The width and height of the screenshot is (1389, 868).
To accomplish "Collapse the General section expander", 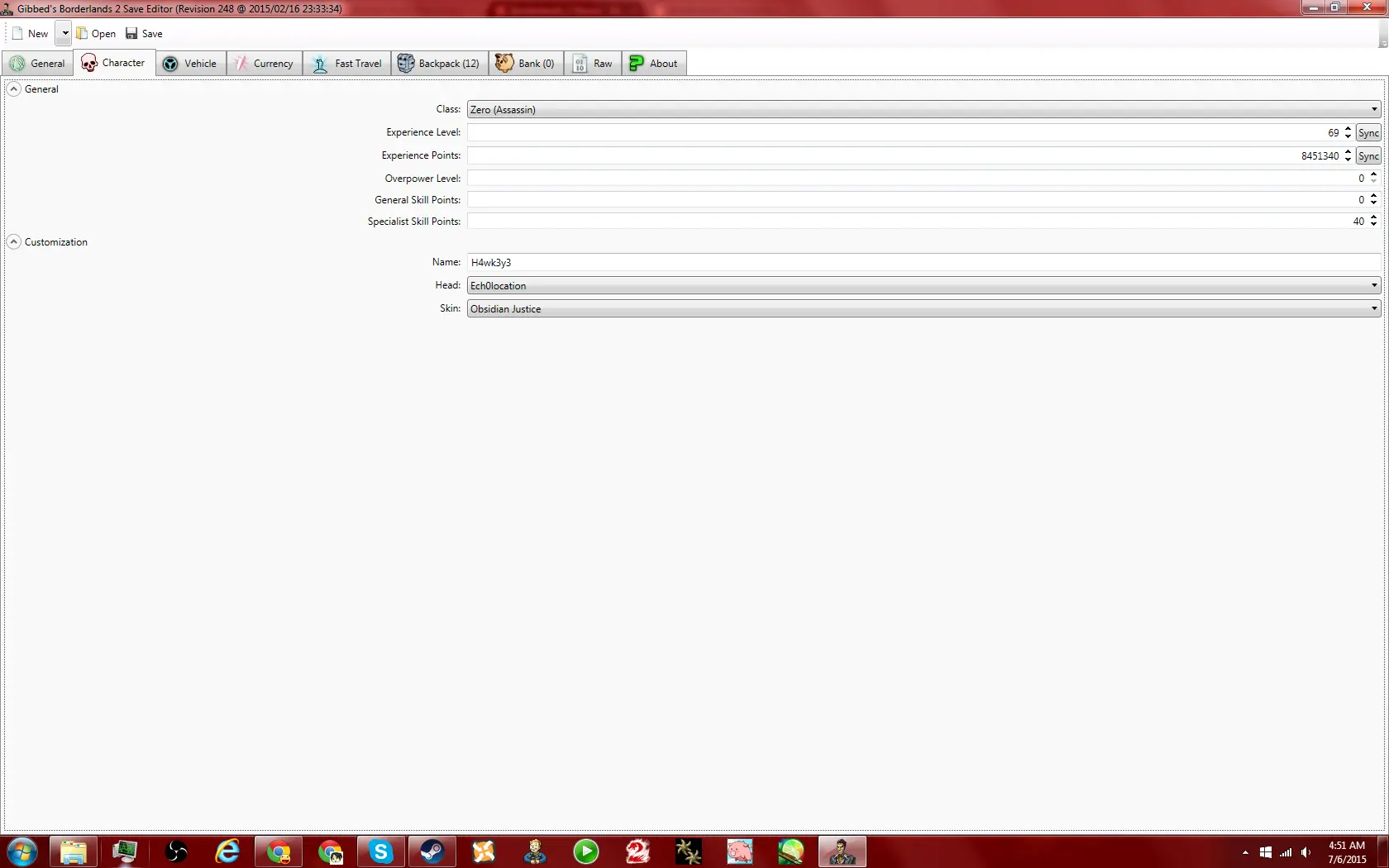I will (14, 89).
